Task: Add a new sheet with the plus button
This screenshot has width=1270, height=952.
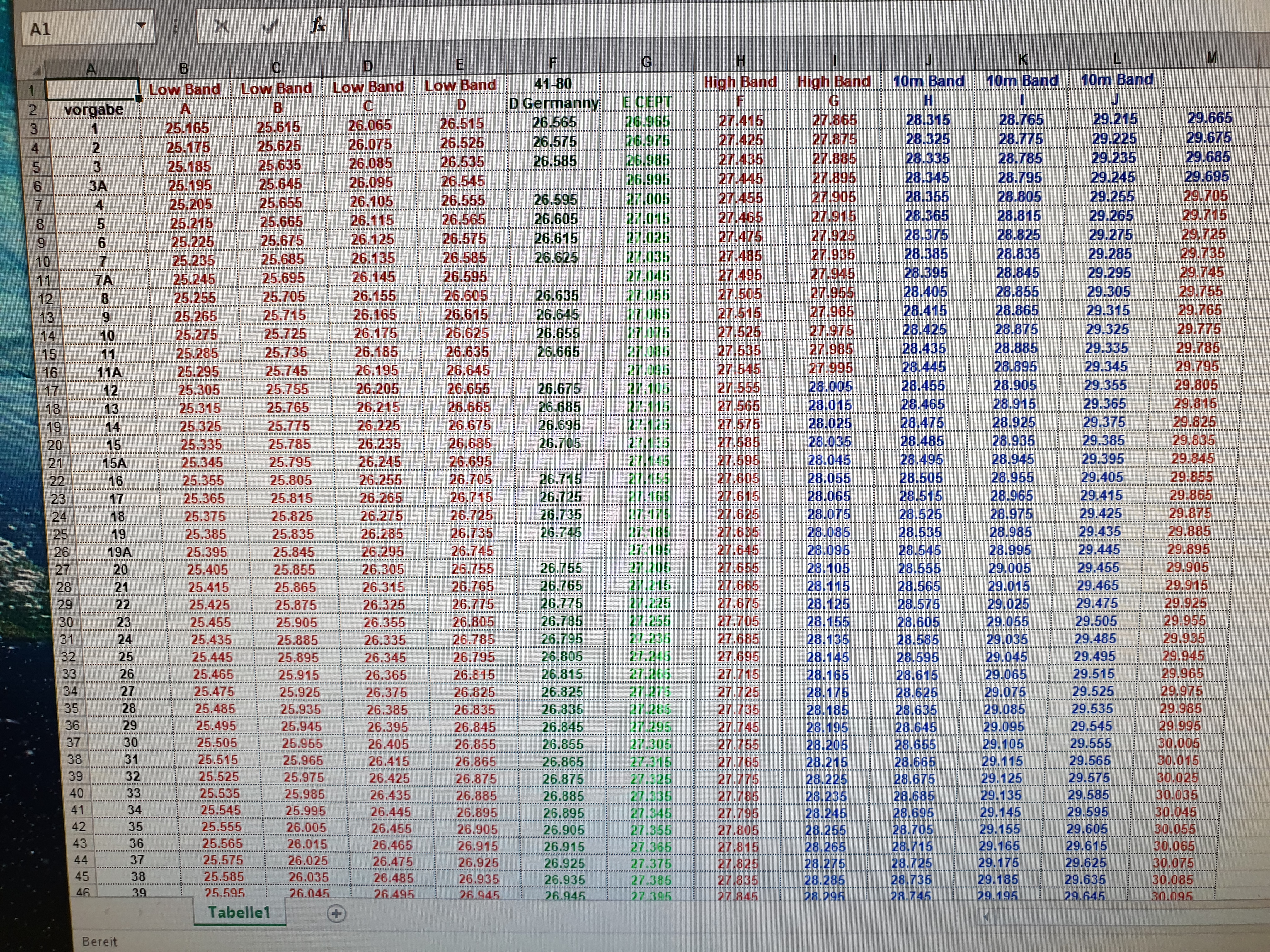Action: click(336, 914)
